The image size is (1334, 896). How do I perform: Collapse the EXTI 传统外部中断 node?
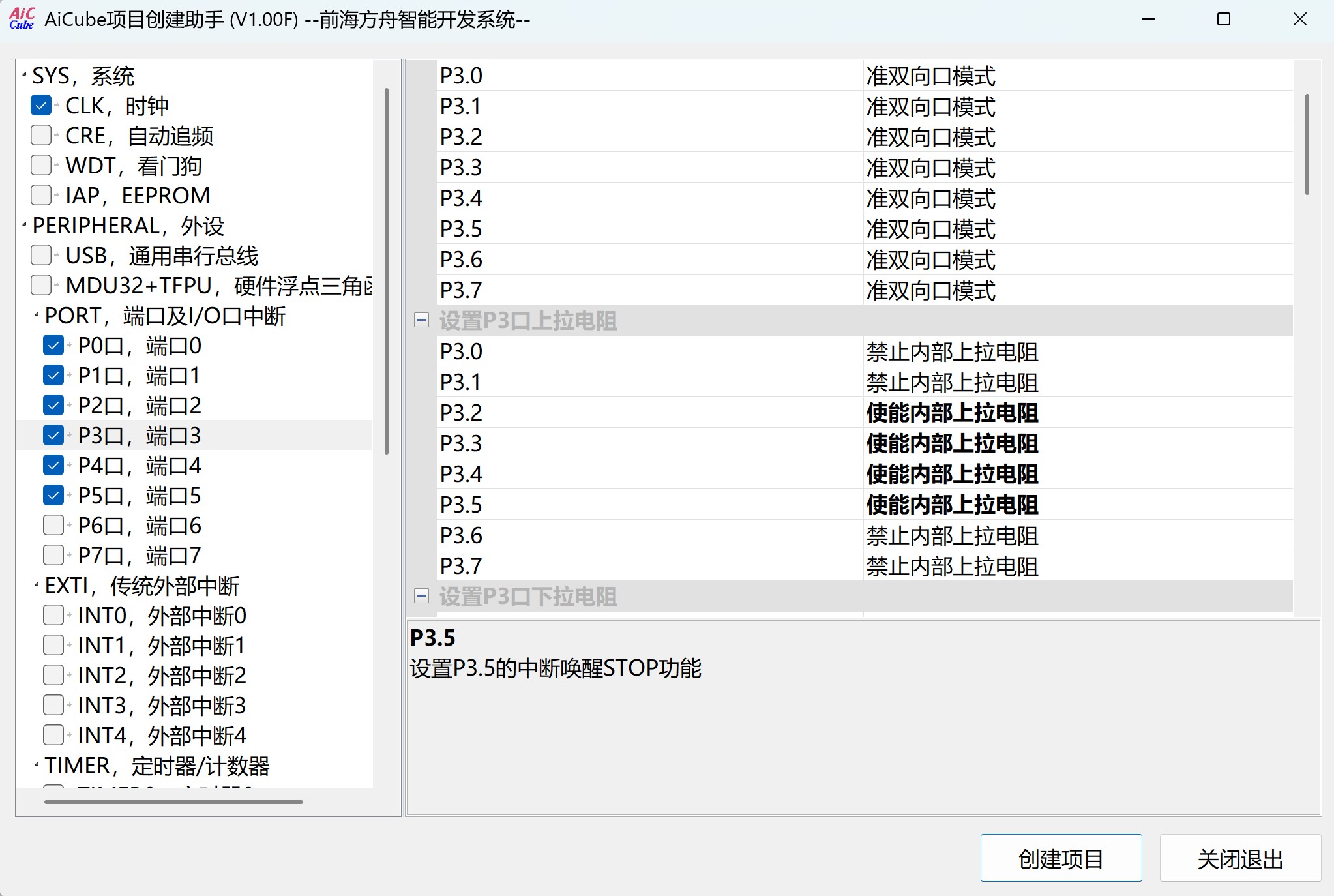37,585
